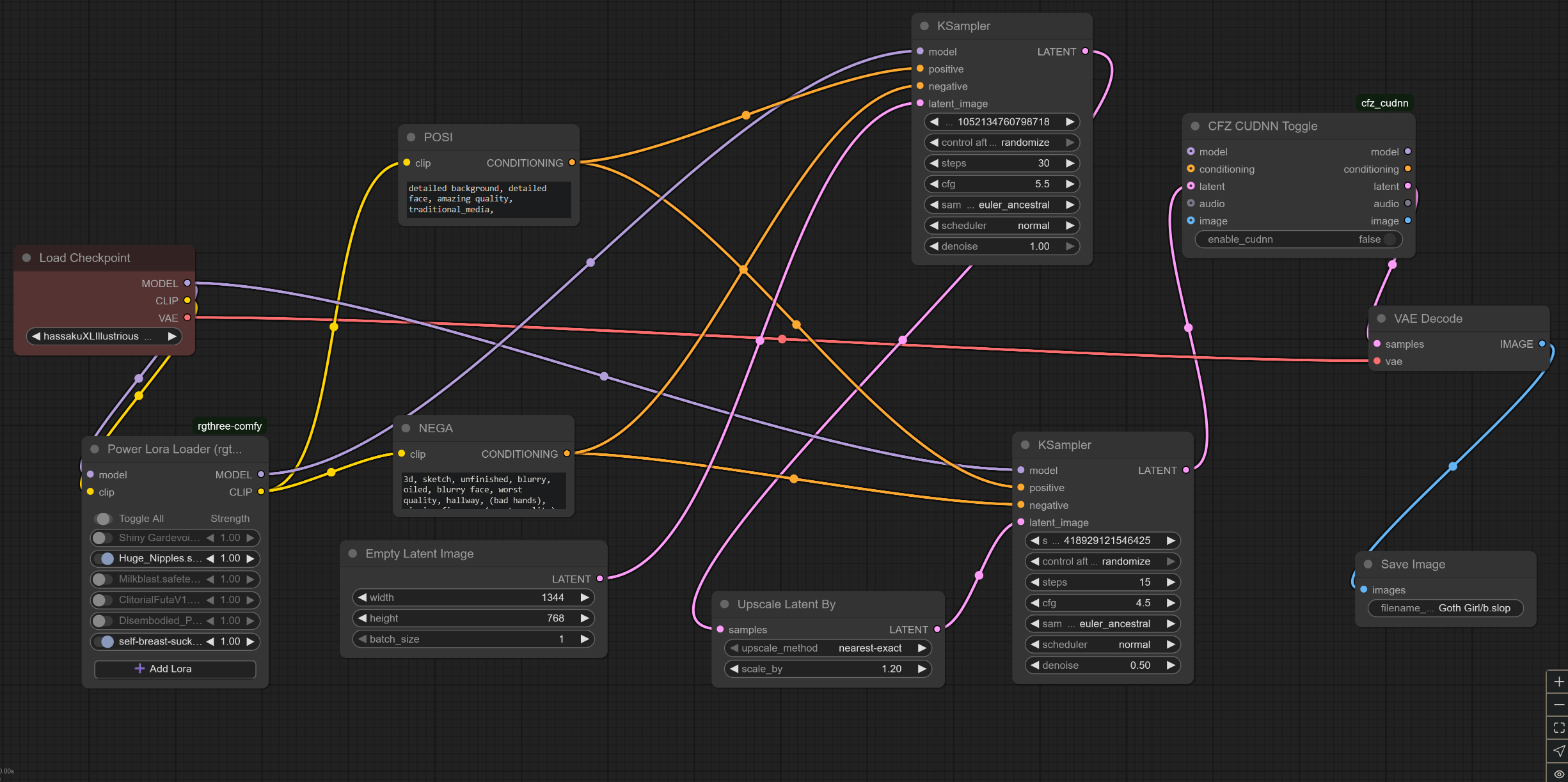Screen dimensions: 1568x782
Task: Collapse the POSI node via its title dot
Action: [411, 137]
